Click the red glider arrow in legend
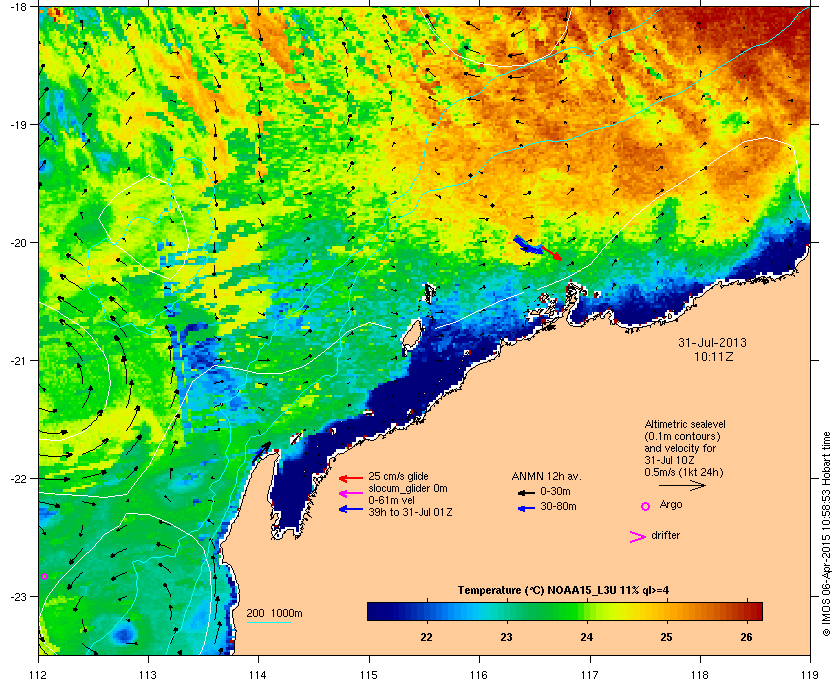Viewport: 840px width, 680px height. pos(351,478)
